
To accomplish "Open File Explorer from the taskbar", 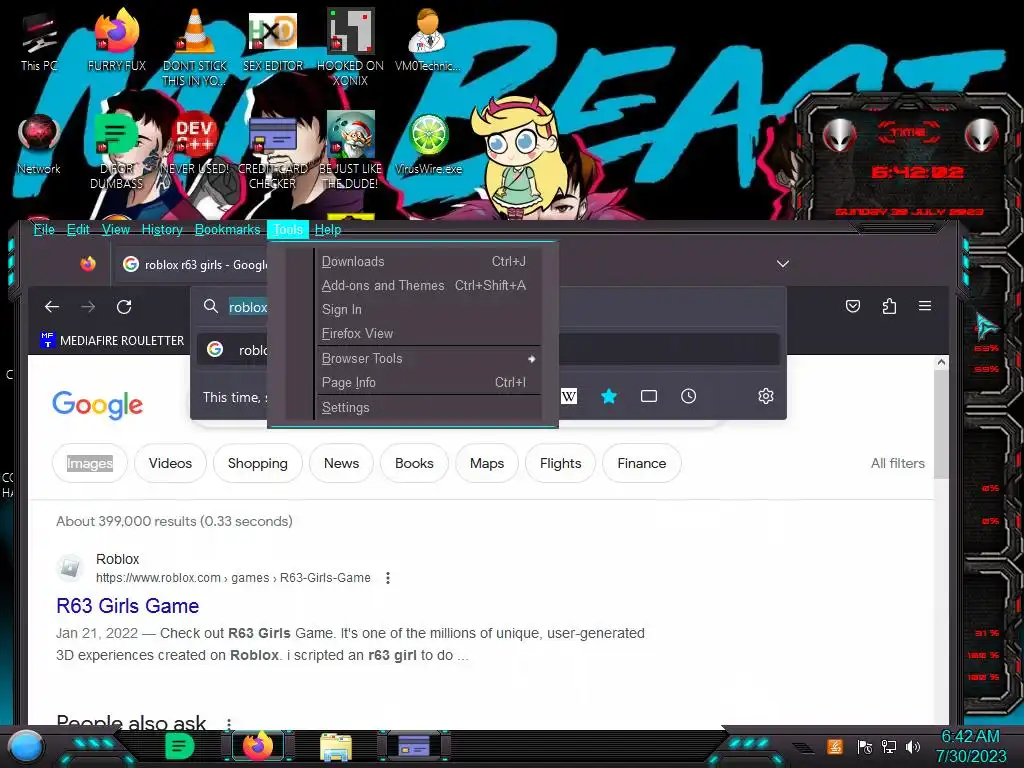I will (x=336, y=747).
